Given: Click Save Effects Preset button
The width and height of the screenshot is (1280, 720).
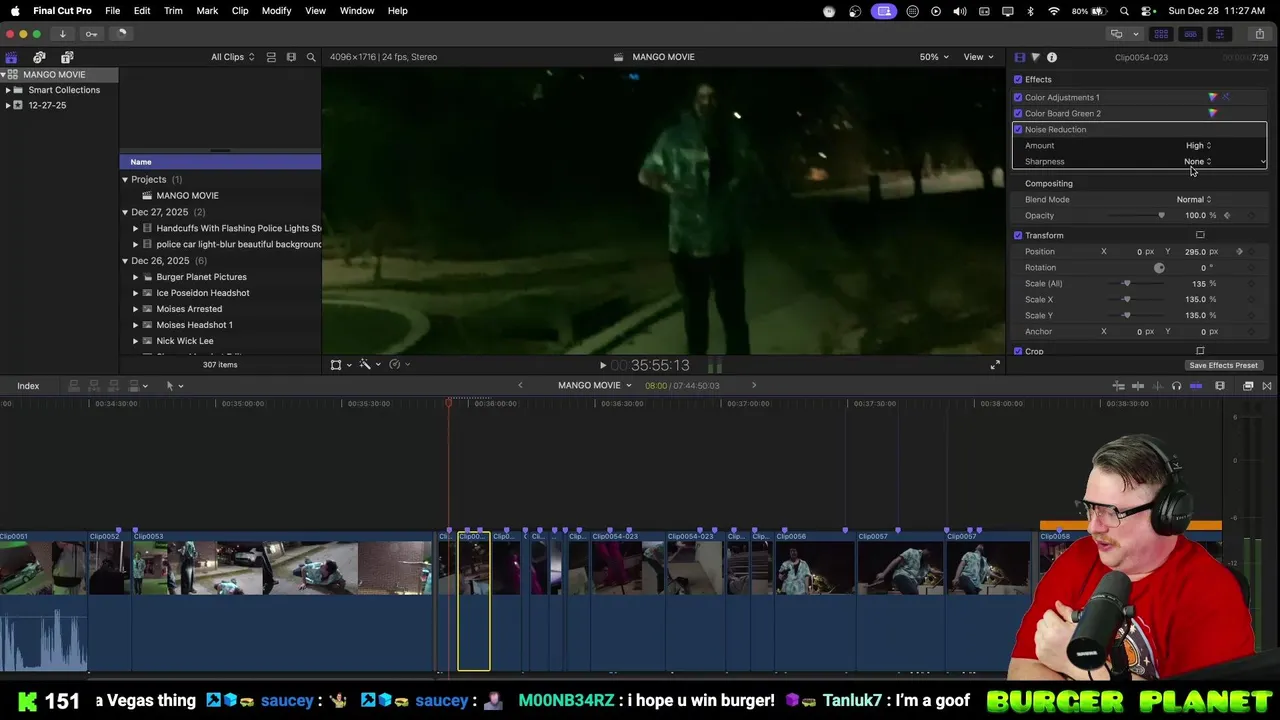Looking at the screenshot, I should [x=1223, y=365].
